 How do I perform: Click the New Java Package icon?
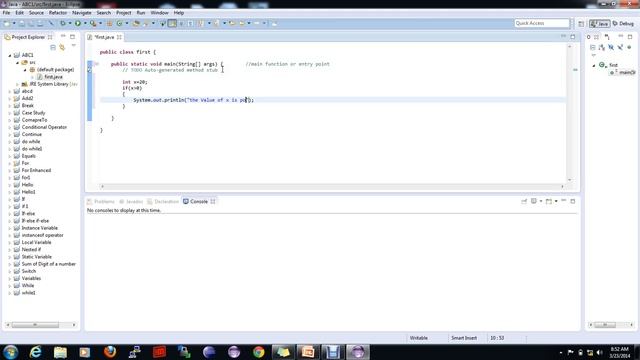click(109, 23)
